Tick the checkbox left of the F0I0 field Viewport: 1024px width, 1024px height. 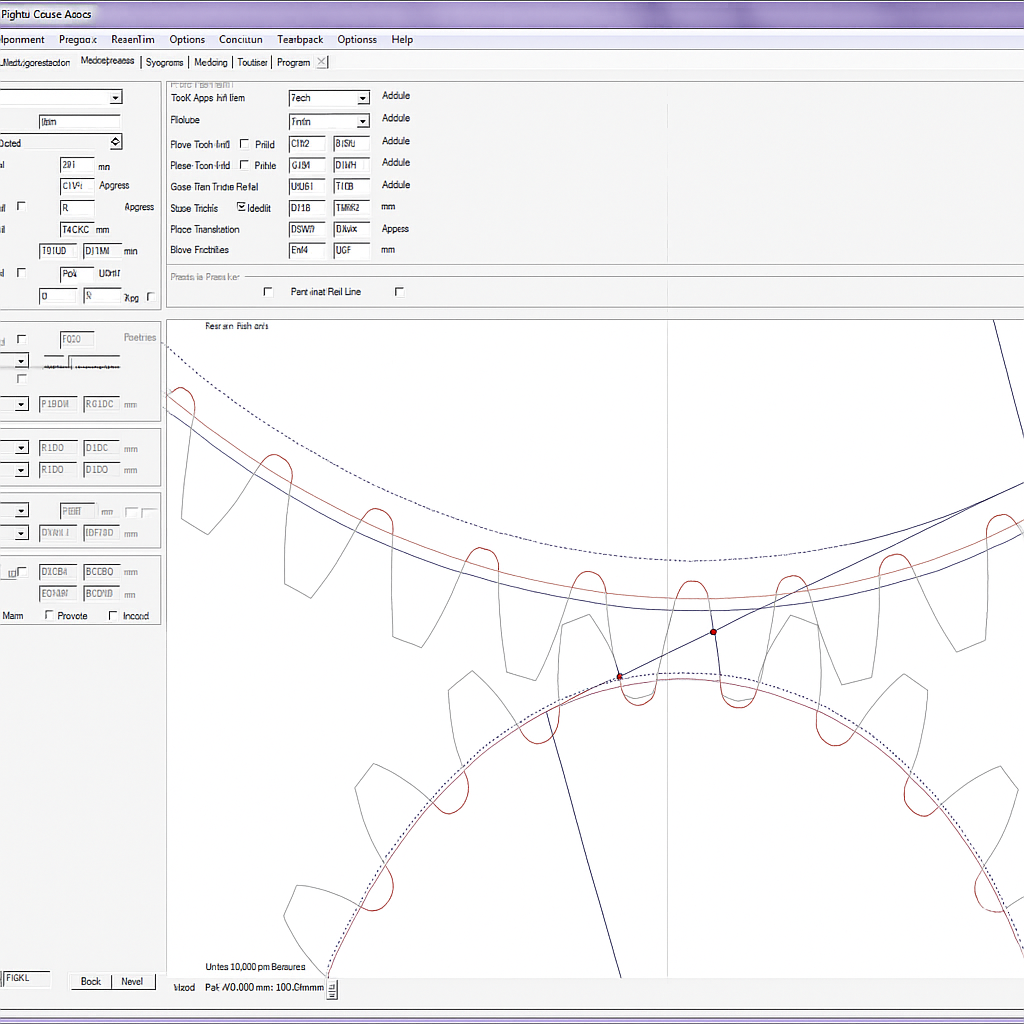(x=22, y=339)
